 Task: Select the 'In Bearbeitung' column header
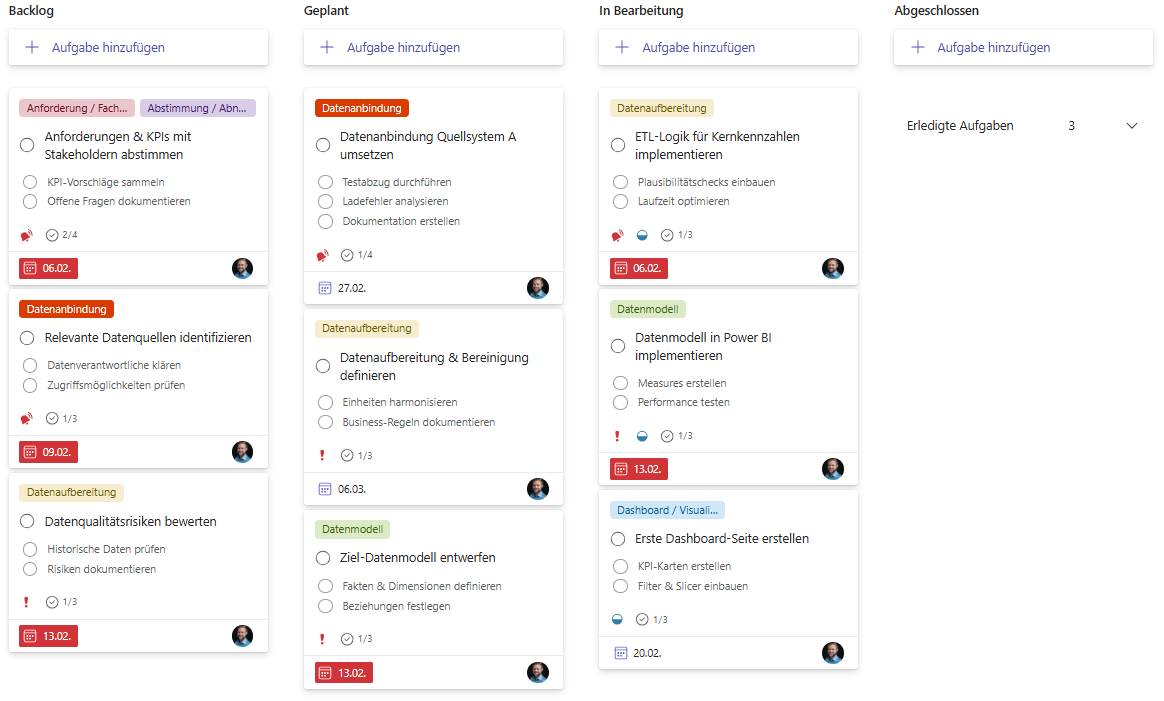640,11
